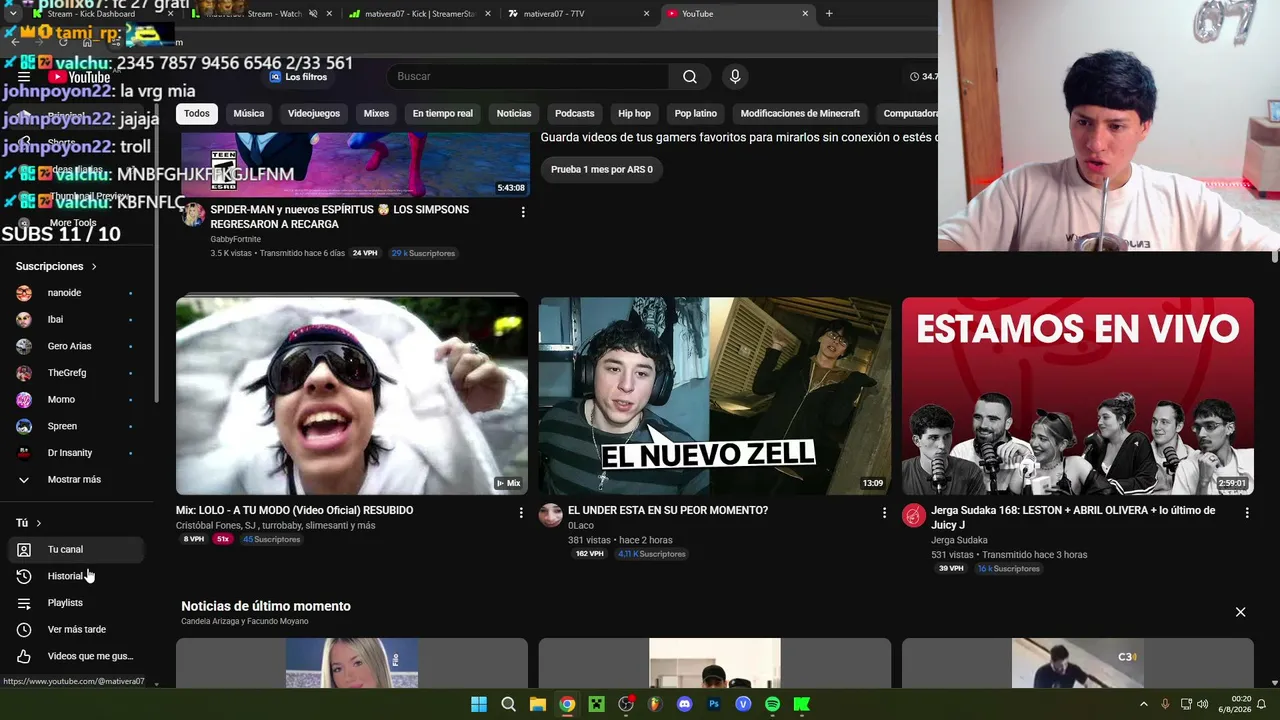Open Ibai subscription channel

click(76, 320)
